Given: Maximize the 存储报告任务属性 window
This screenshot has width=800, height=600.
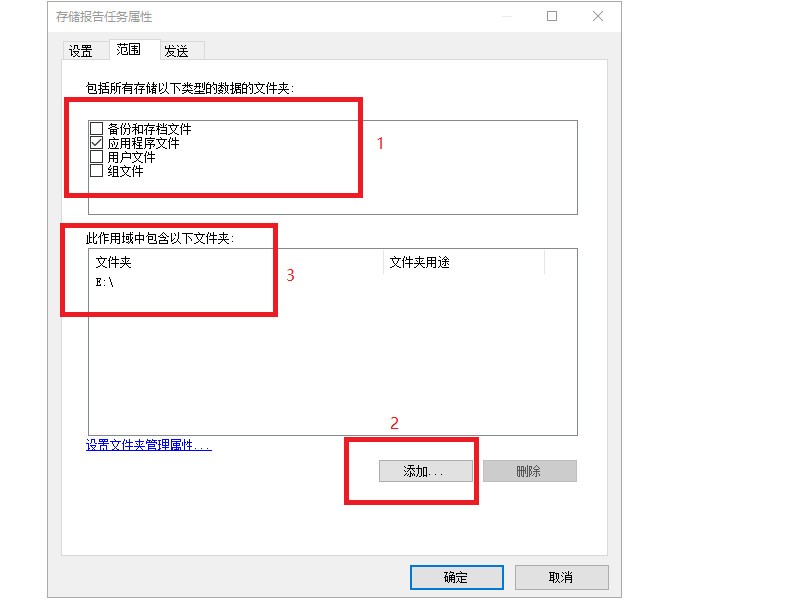Looking at the screenshot, I should 552,16.
